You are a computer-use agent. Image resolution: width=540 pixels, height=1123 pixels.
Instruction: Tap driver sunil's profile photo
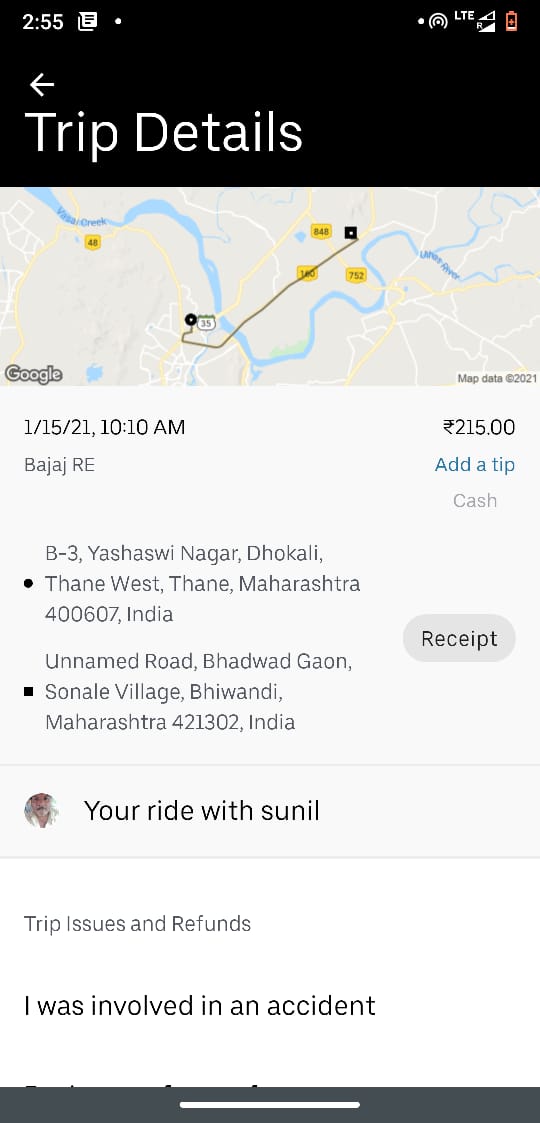[x=42, y=811]
